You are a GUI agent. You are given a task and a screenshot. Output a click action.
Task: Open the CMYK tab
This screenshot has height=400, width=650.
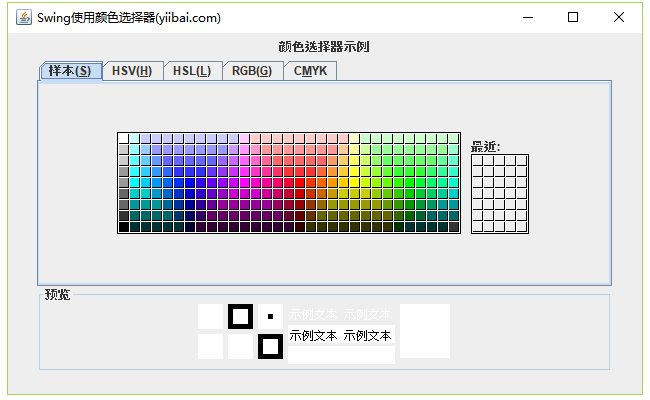pyautogui.click(x=310, y=71)
